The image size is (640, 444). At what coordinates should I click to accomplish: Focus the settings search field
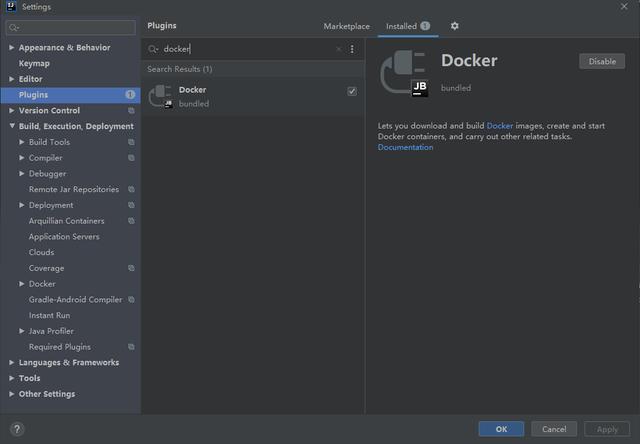click(71, 27)
